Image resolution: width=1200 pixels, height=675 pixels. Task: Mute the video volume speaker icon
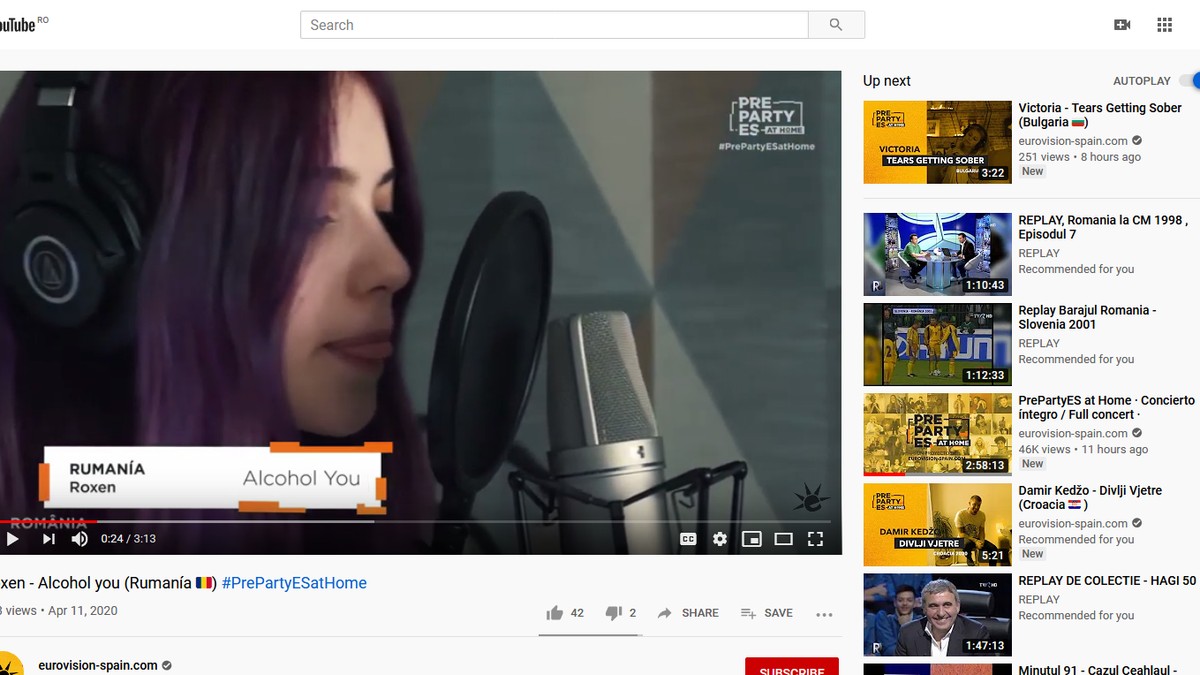(80, 539)
